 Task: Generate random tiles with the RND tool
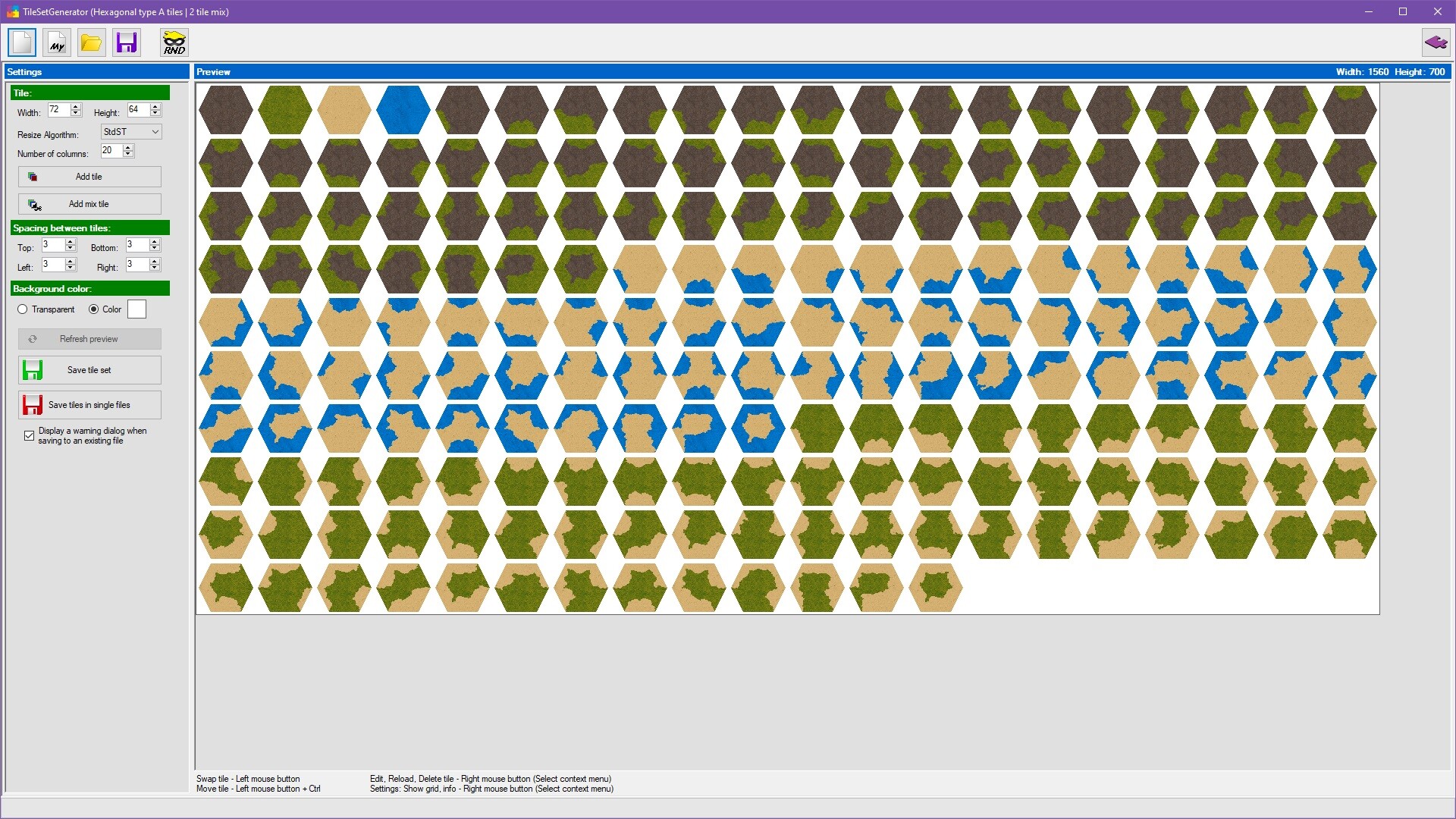tap(174, 42)
